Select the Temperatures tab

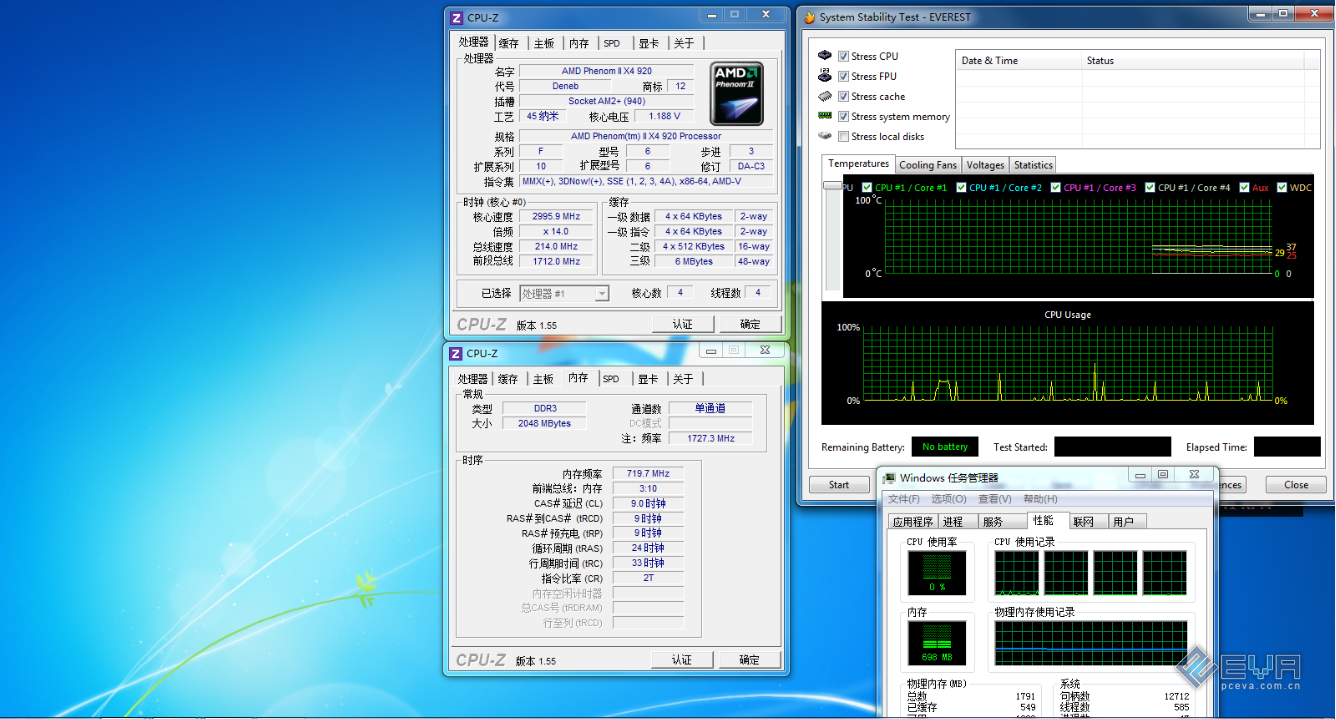coord(859,164)
